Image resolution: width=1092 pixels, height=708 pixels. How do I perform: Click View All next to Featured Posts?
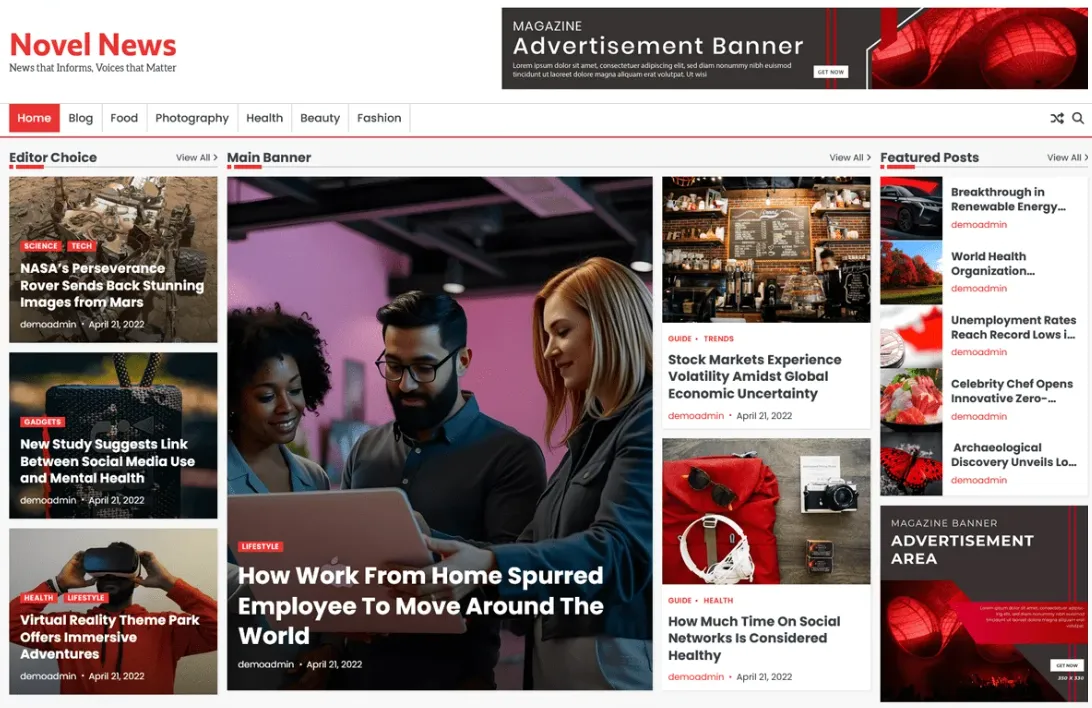coord(1068,158)
